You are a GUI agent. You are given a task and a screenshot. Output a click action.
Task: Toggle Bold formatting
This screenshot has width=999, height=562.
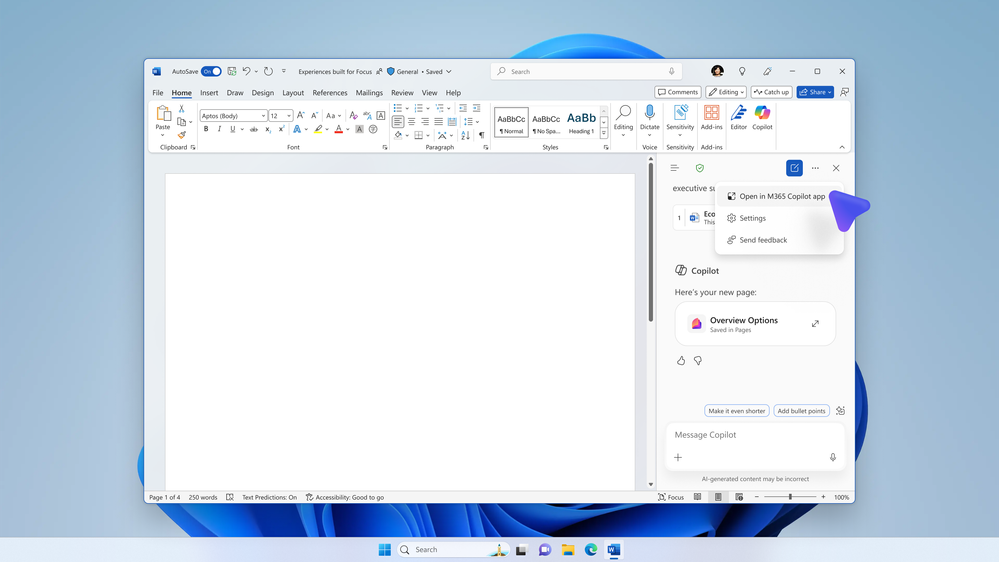[x=206, y=129]
